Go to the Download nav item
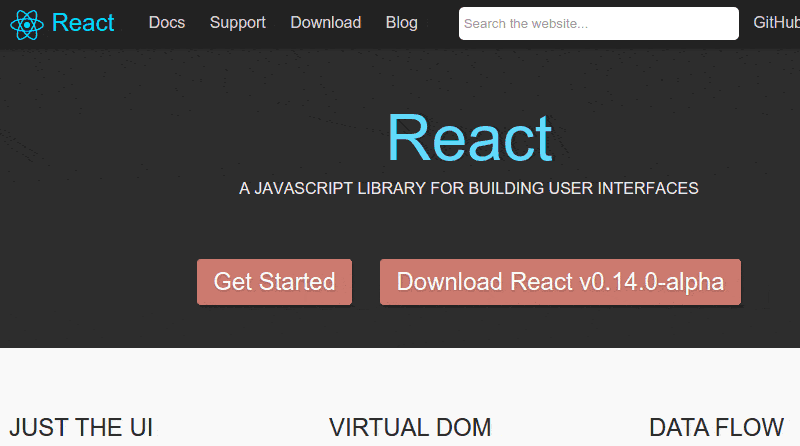Screen dimensions: 800x446 [326, 22]
